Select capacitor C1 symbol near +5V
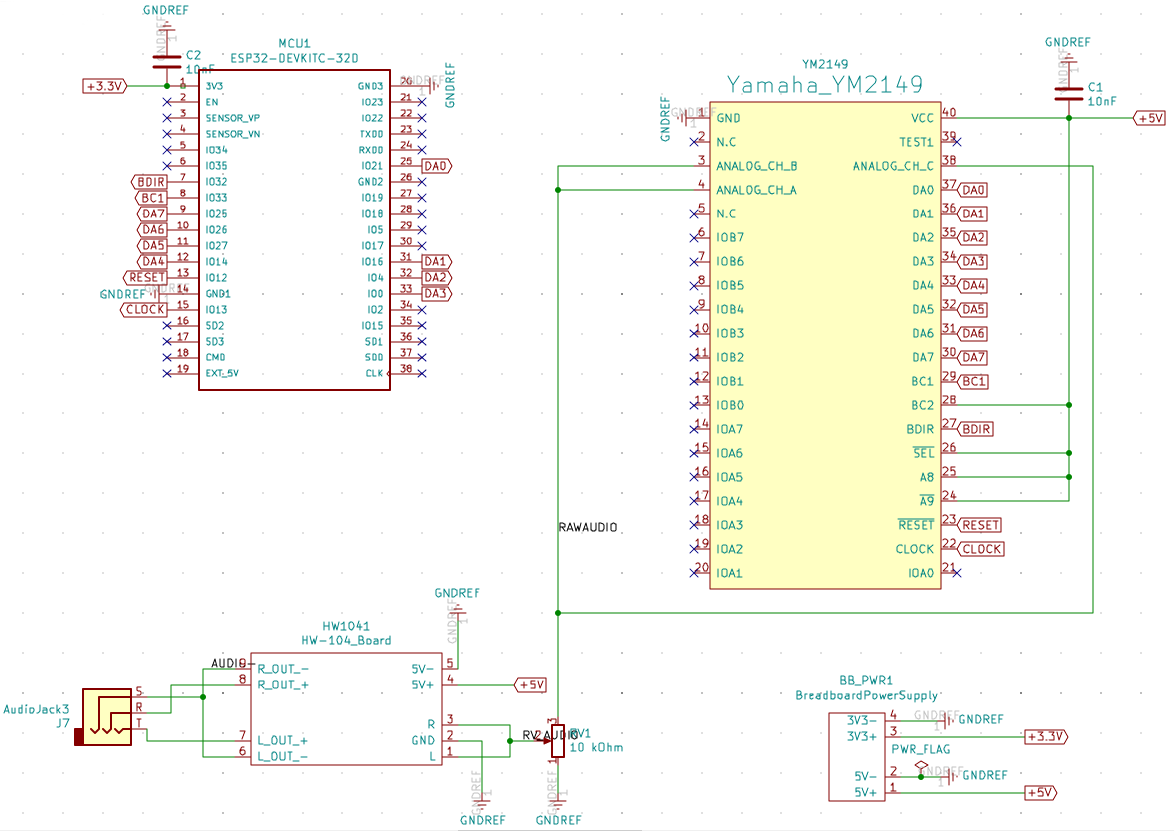Viewport: 1174px width, 831px height. point(1068,93)
